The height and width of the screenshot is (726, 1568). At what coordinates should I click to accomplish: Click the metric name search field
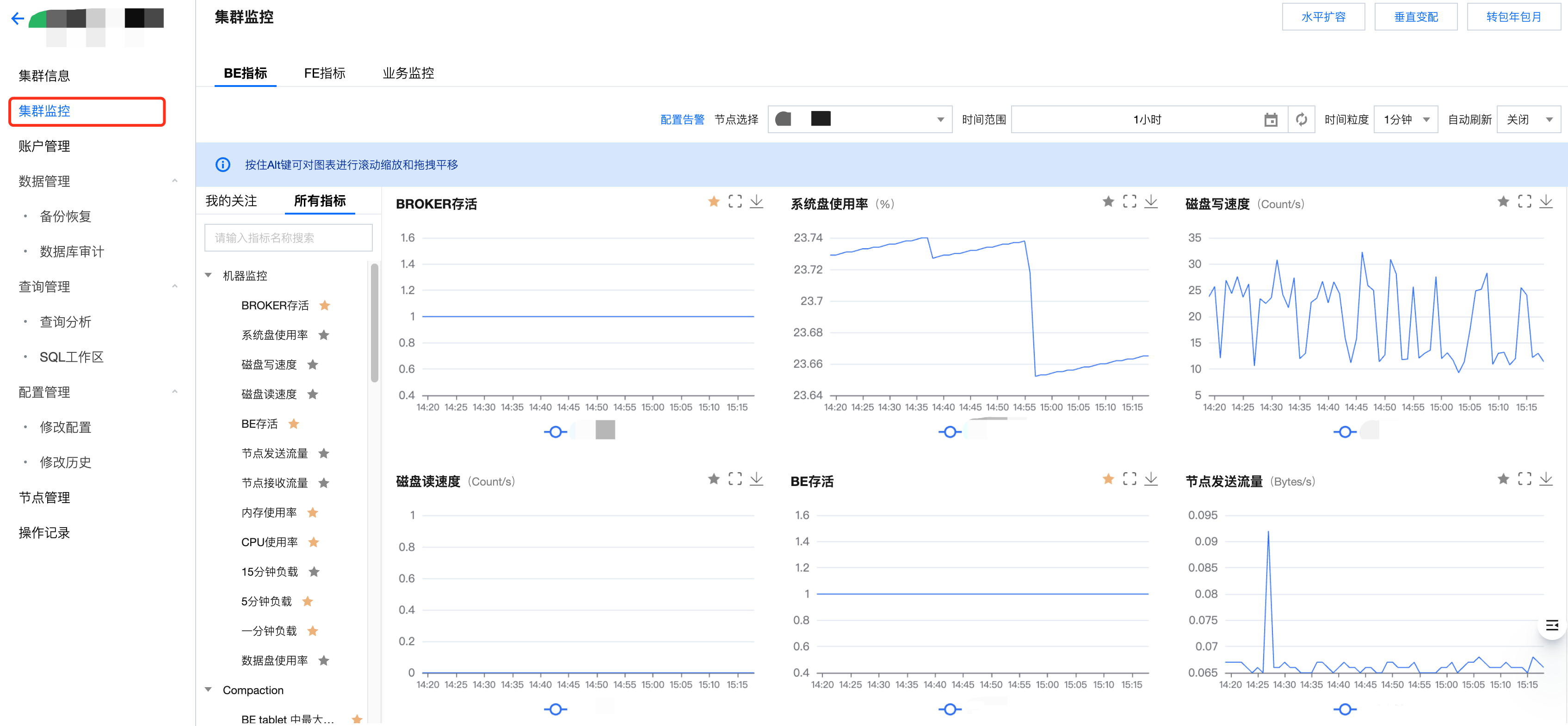click(288, 238)
